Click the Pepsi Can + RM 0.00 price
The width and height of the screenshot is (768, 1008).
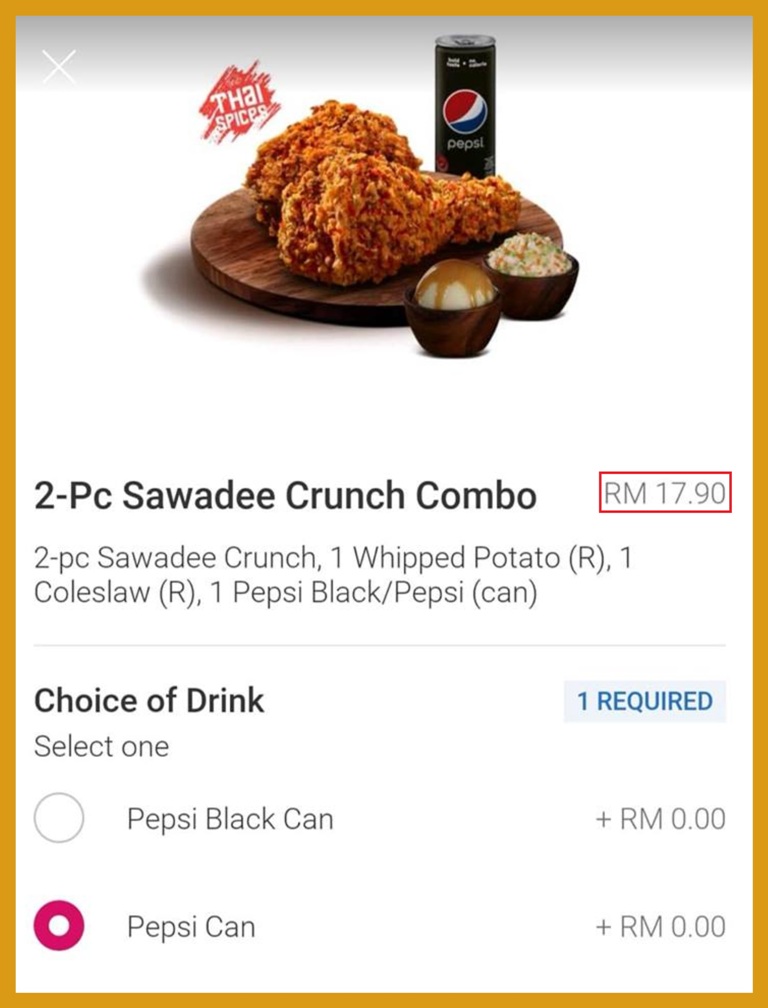click(661, 927)
